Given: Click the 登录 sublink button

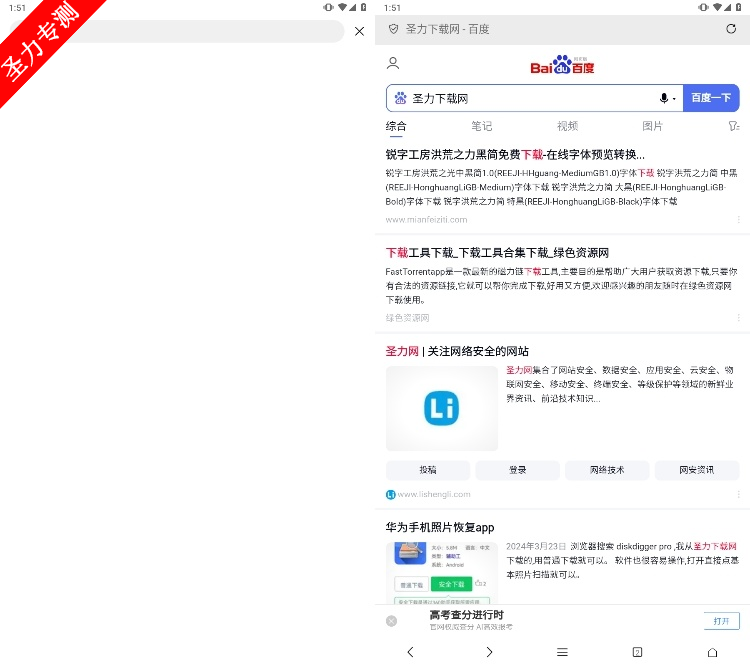Looking at the screenshot, I should [x=518, y=470].
